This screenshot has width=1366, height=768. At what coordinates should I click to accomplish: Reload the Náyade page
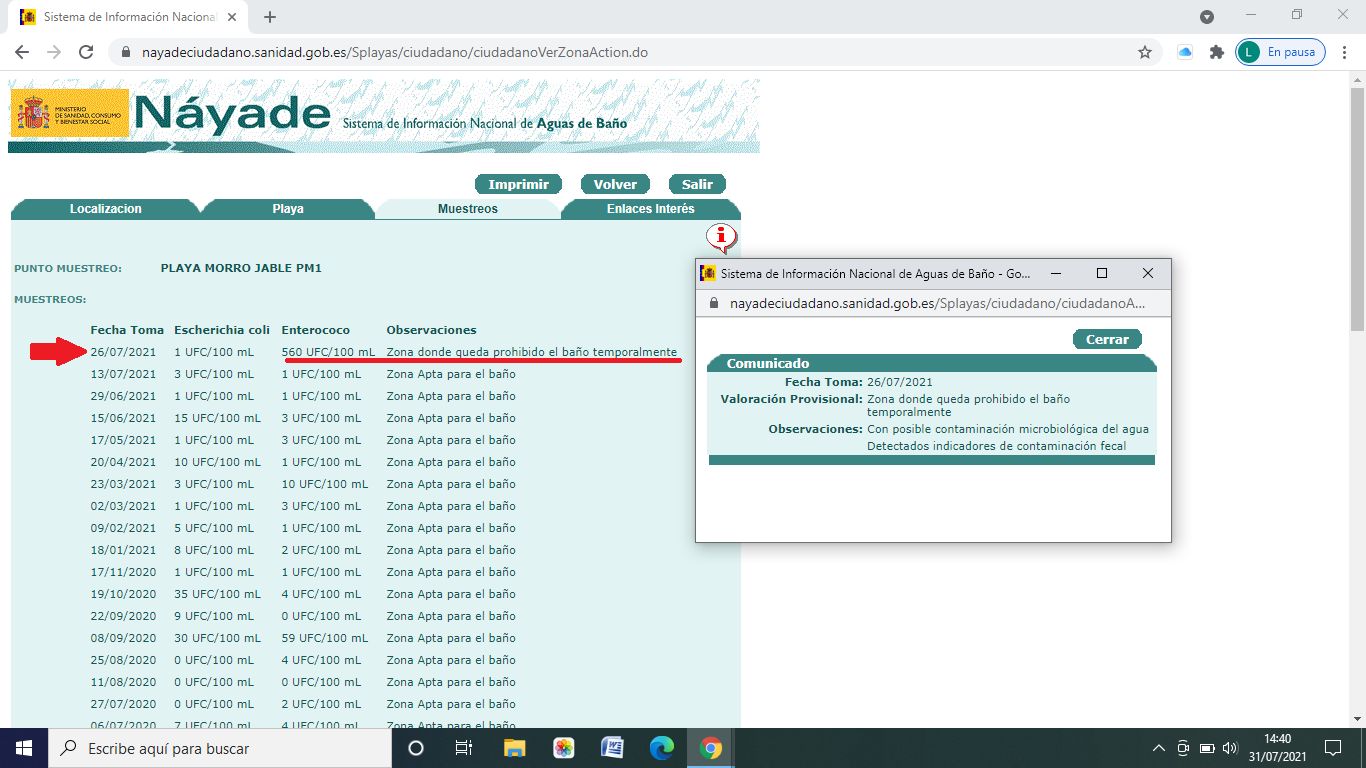(86, 52)
